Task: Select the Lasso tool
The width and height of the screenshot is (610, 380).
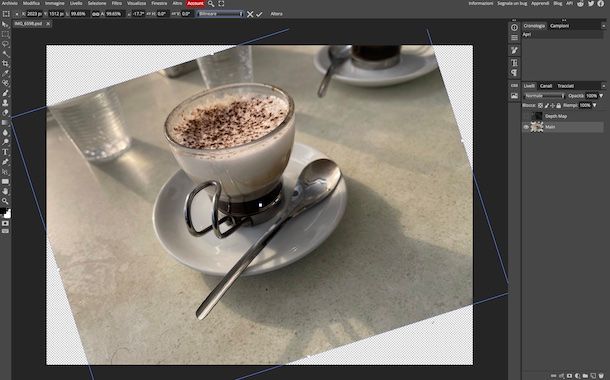Action: [x=5, y=44]
